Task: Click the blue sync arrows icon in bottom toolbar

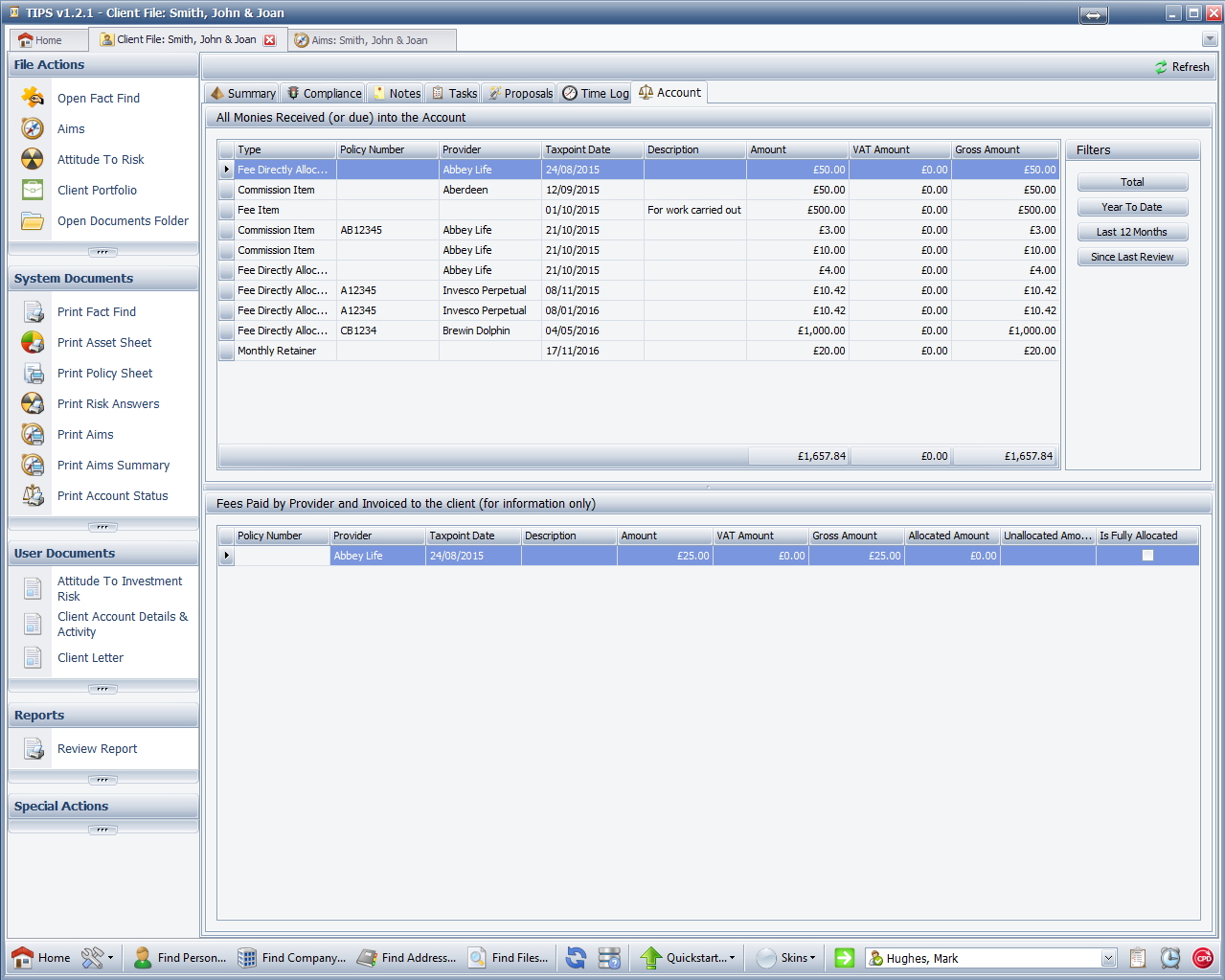Action: click(576, 958)
